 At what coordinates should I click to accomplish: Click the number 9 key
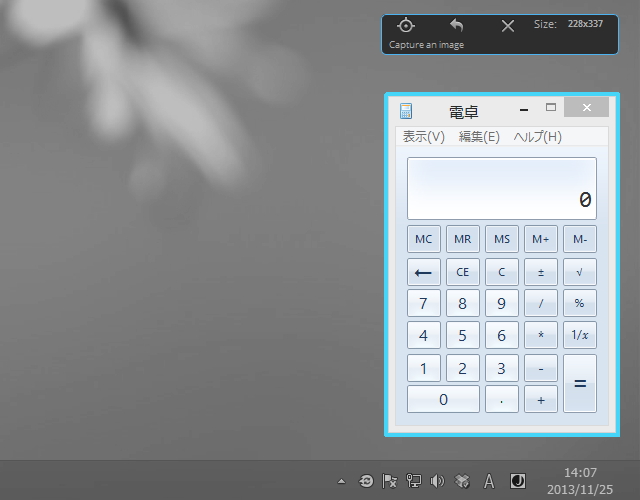502,303
